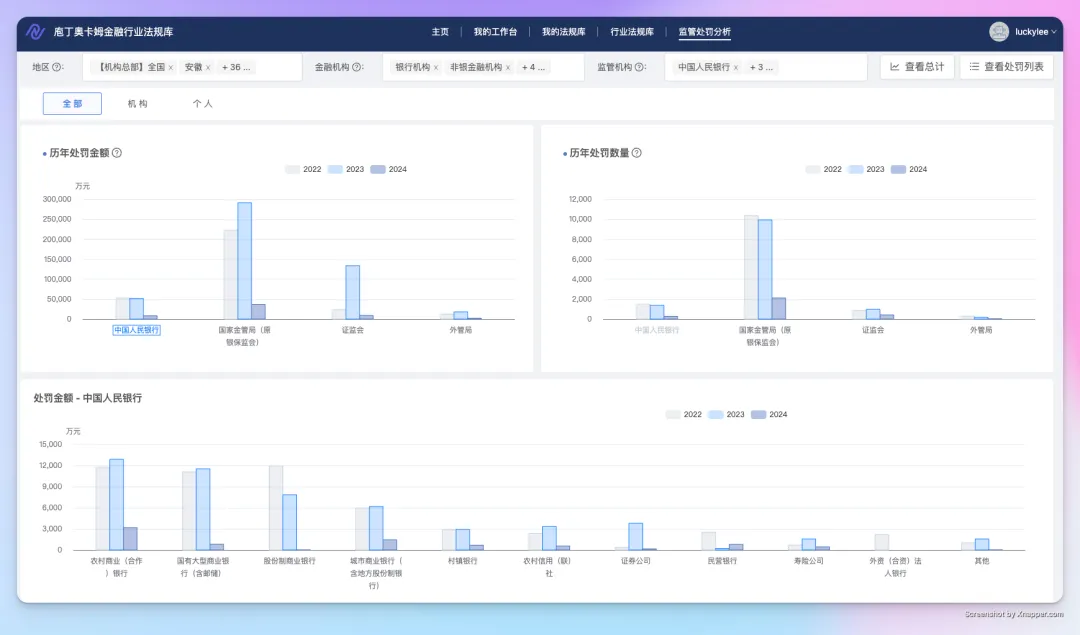Expand the +4 hidden 金融机构 tags
The height and width of the screenshot is (635, 1080).
tap(533, 67)
